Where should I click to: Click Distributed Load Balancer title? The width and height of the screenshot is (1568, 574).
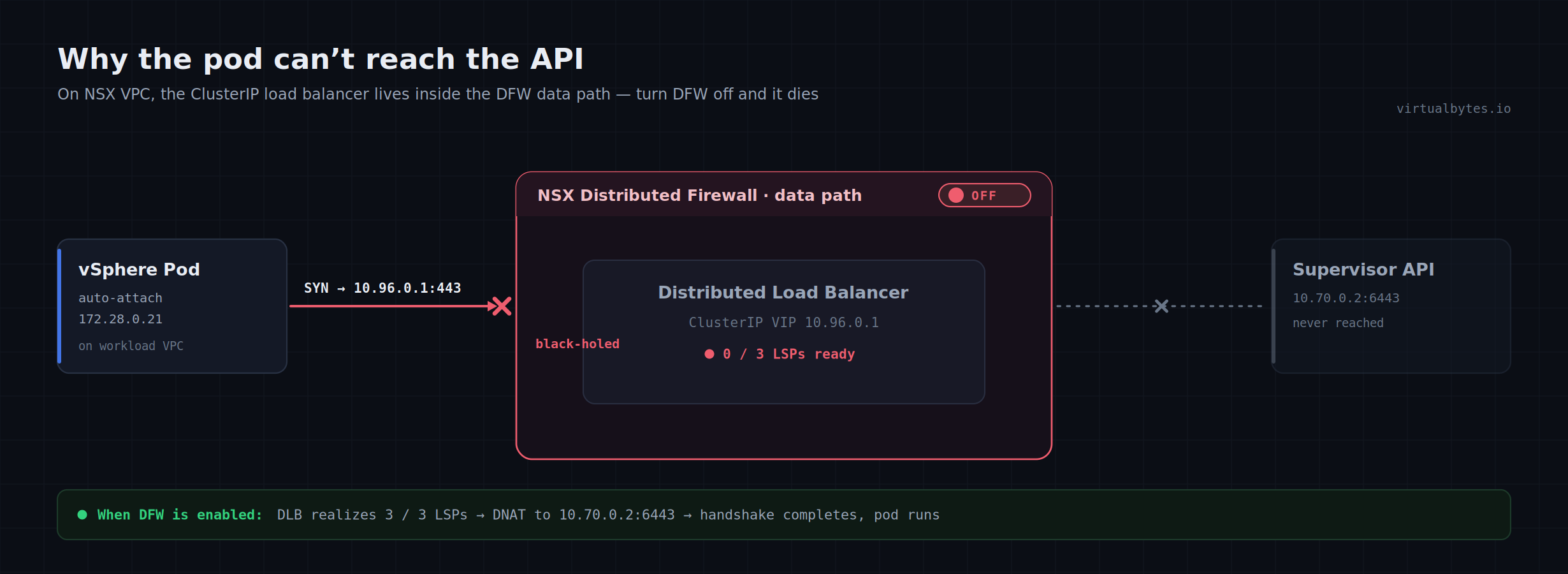tap(783, 292)
